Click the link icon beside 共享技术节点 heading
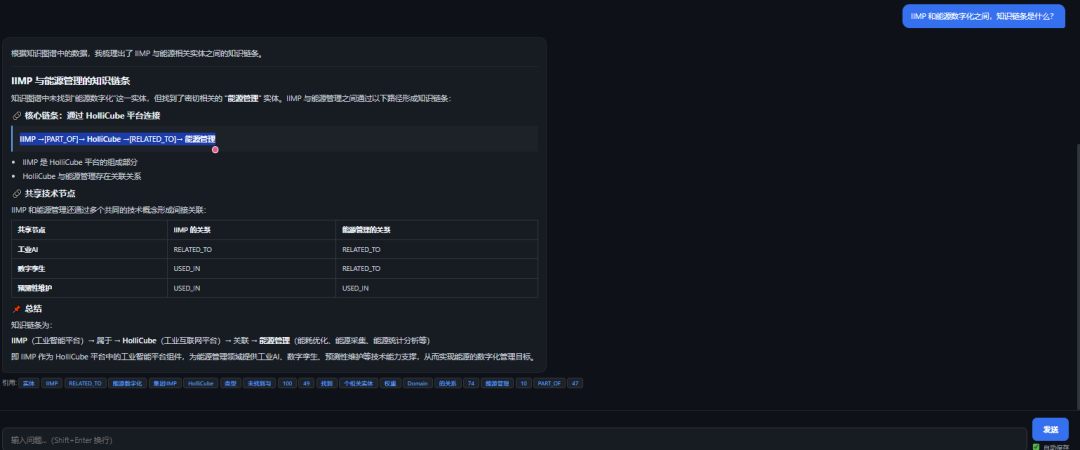This screenshot has width=1080, height=450. pos(17,194)
